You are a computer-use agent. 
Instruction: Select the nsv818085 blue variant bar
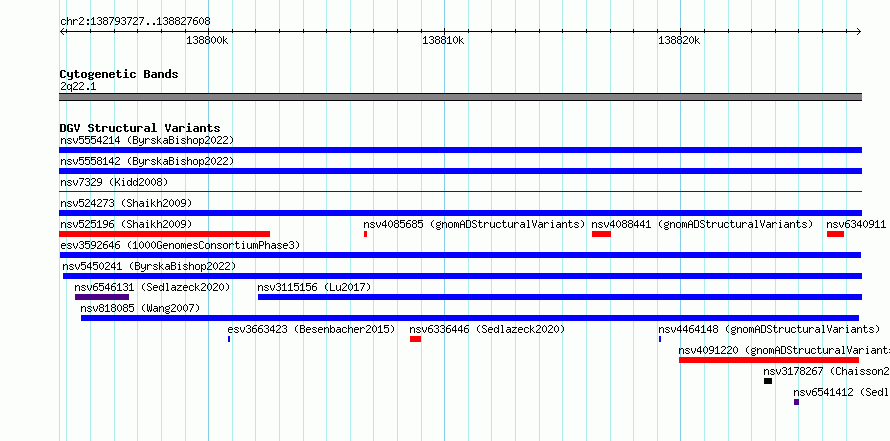[470, 318]
